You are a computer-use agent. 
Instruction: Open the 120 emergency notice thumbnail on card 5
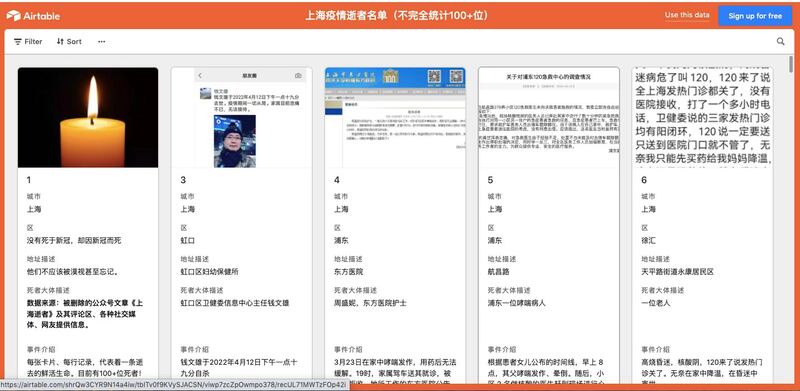tap(549, 117)
